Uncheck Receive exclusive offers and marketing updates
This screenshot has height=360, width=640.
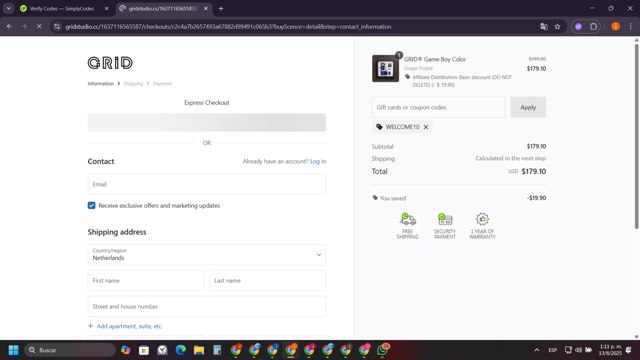(91, 205)
